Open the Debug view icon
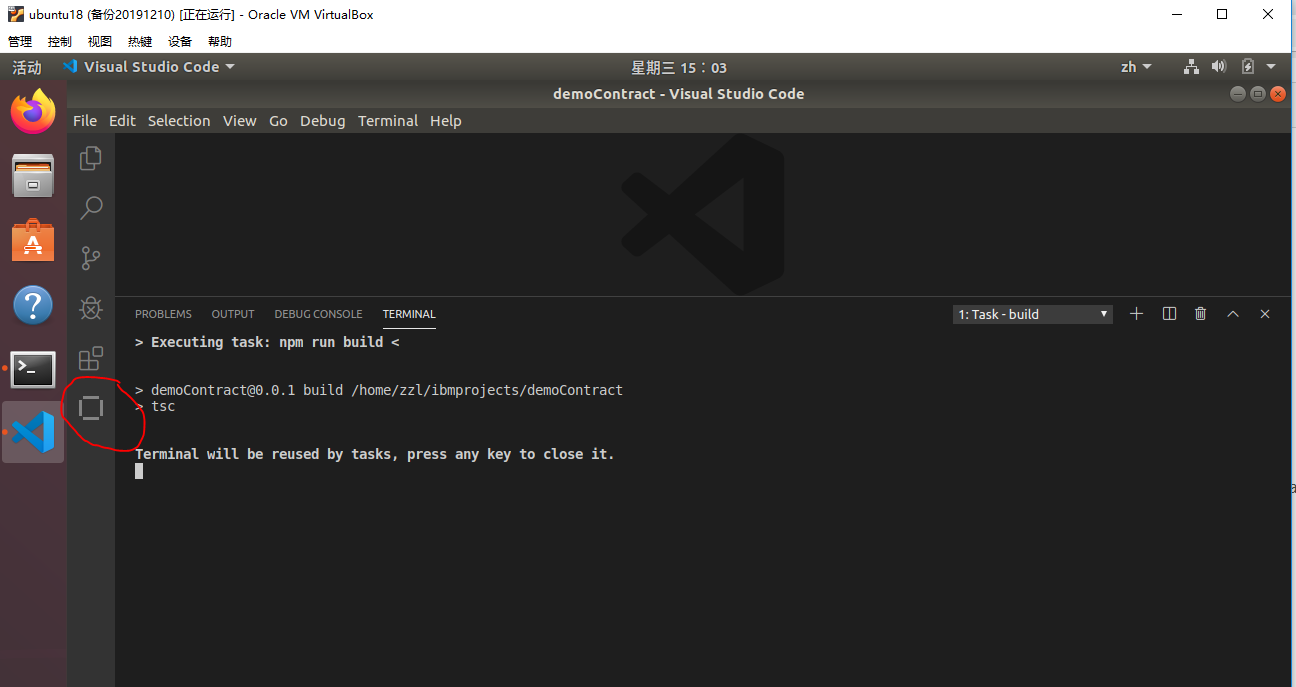Image resolution: width=1296 pixels, height=687 pixels. click(91, 308)
